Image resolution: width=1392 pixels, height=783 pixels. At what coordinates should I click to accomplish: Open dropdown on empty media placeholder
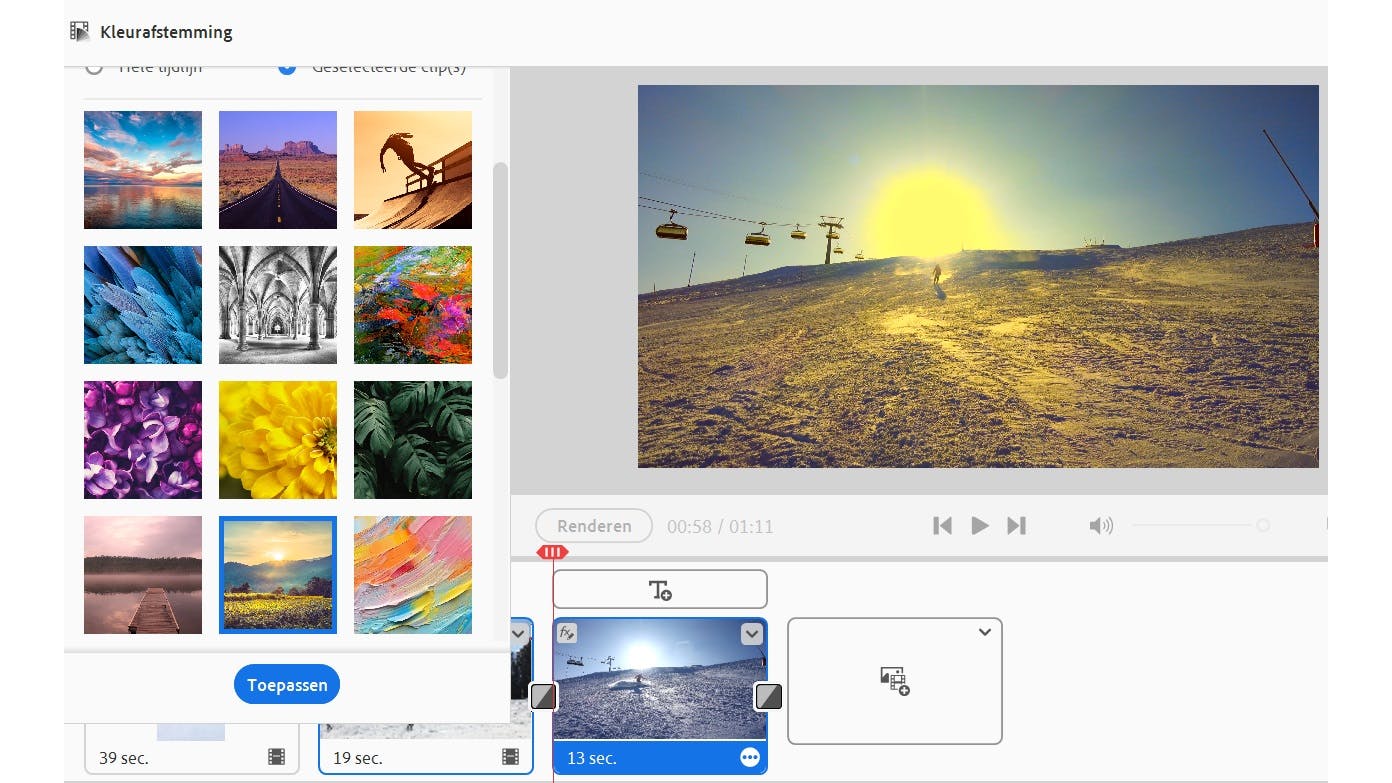[985, 632]
